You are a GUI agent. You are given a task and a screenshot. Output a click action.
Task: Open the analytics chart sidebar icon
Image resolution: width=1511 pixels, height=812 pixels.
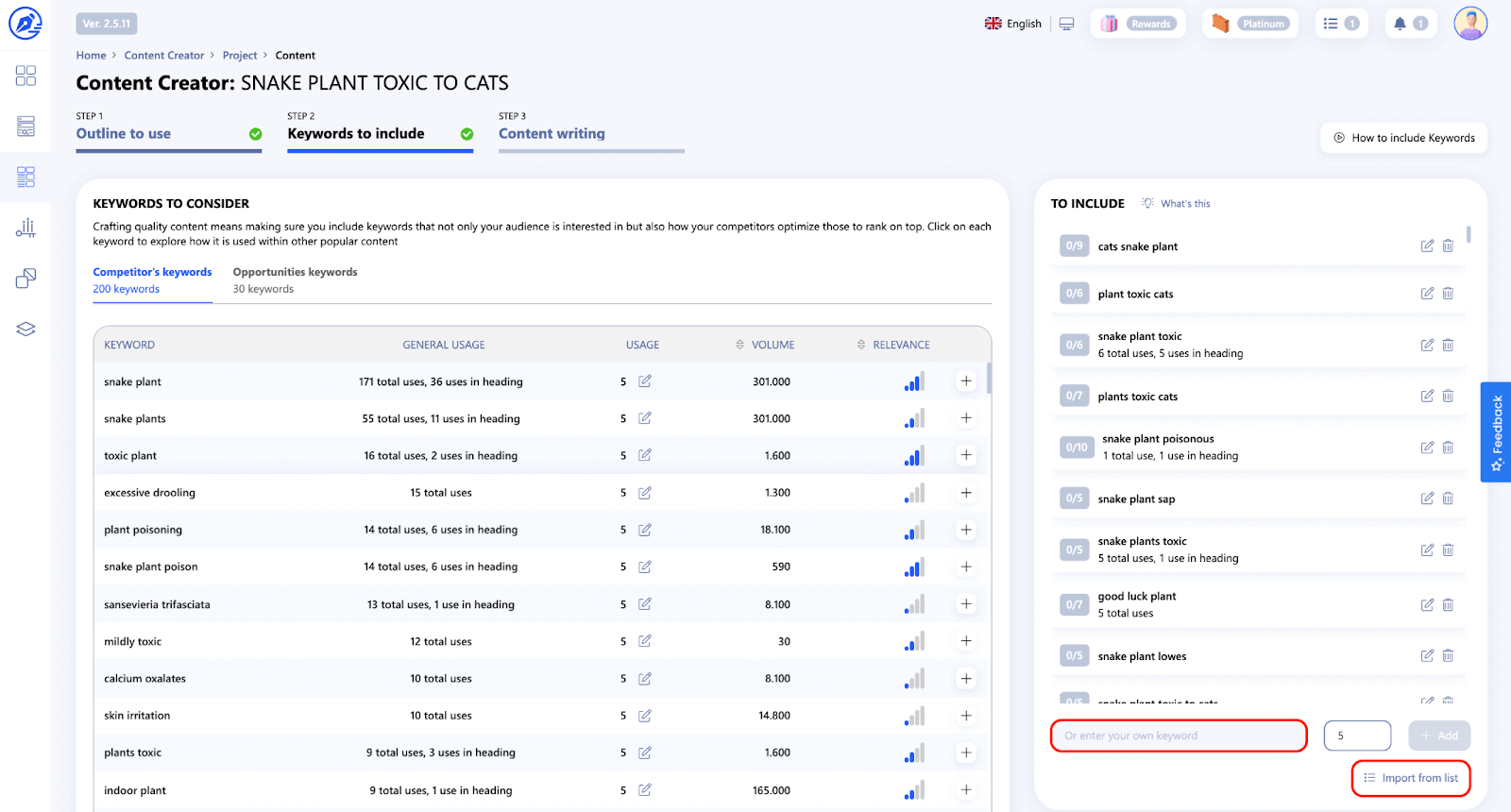[25, 228]
